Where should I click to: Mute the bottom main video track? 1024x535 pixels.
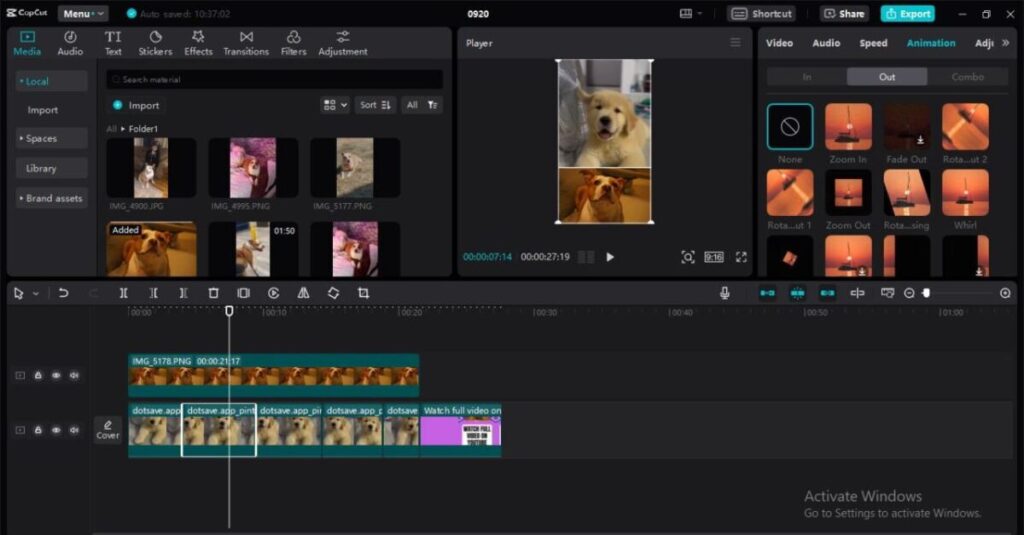(x=74, y=430)
